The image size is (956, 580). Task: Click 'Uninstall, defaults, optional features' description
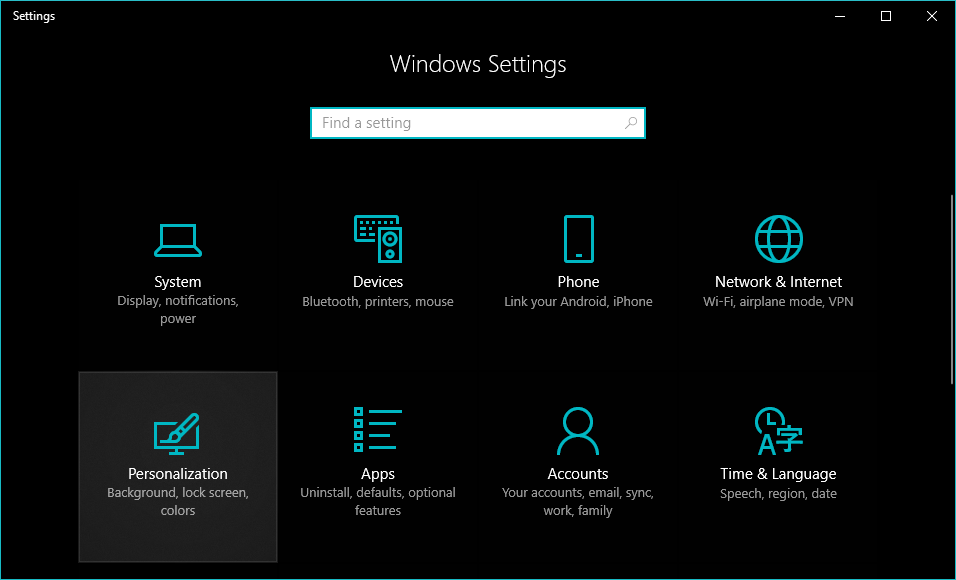coord(378,501)
